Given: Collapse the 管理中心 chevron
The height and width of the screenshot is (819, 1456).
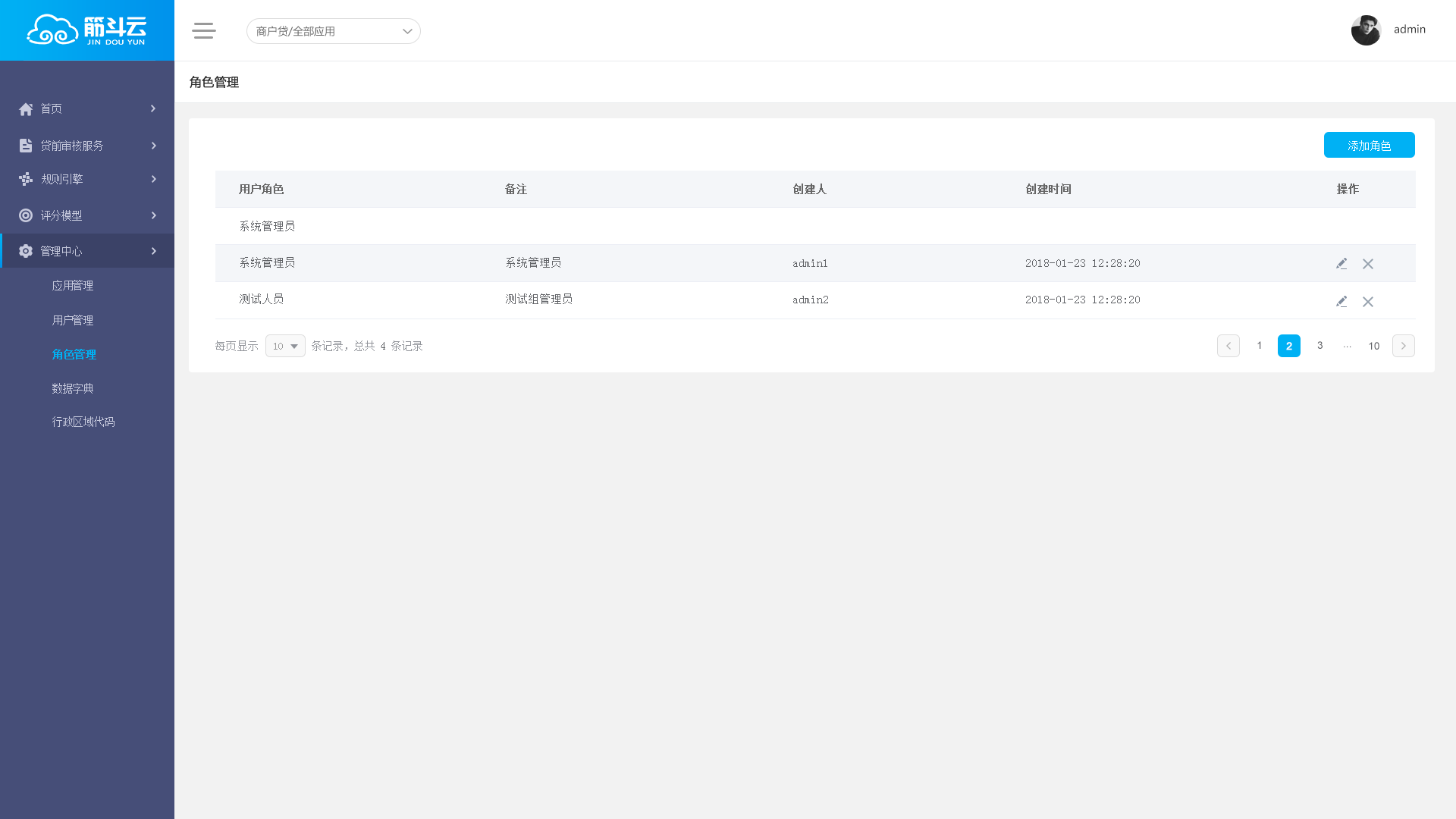Looking at the screenshot, I should click(x=153, y=251).
